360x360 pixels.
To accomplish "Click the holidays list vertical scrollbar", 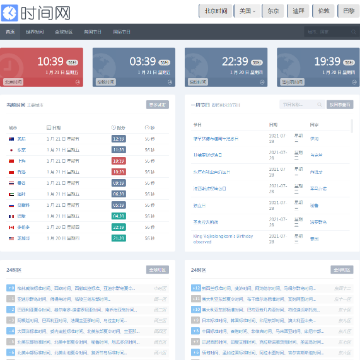I will 352,126.
